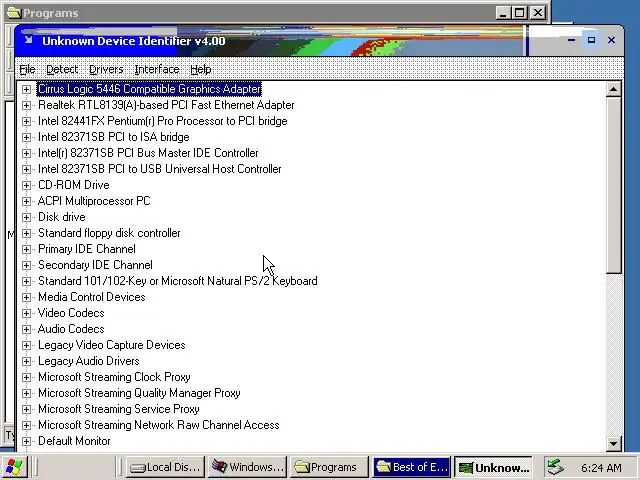640x480 pixels.
Task: Select Realtek RTL8139(A)-based PCI Fast Ethernet Adapter
Action: coord(166,105)
